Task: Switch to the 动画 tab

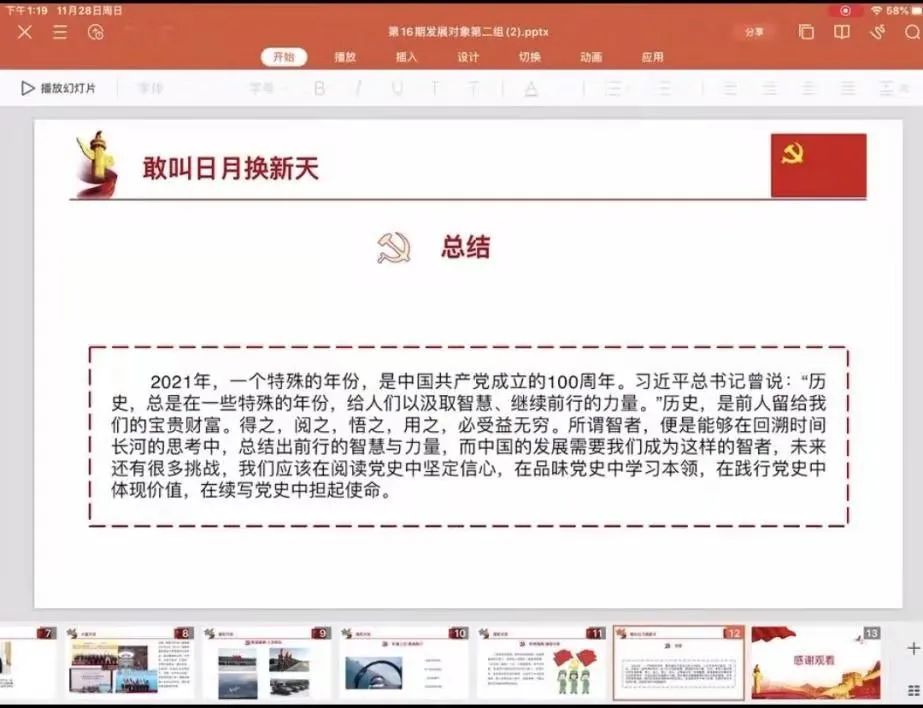Action: click(x=591, y=57)
